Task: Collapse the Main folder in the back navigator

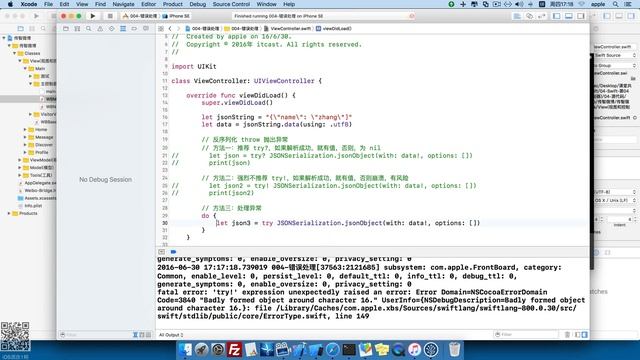Action: 25,69
